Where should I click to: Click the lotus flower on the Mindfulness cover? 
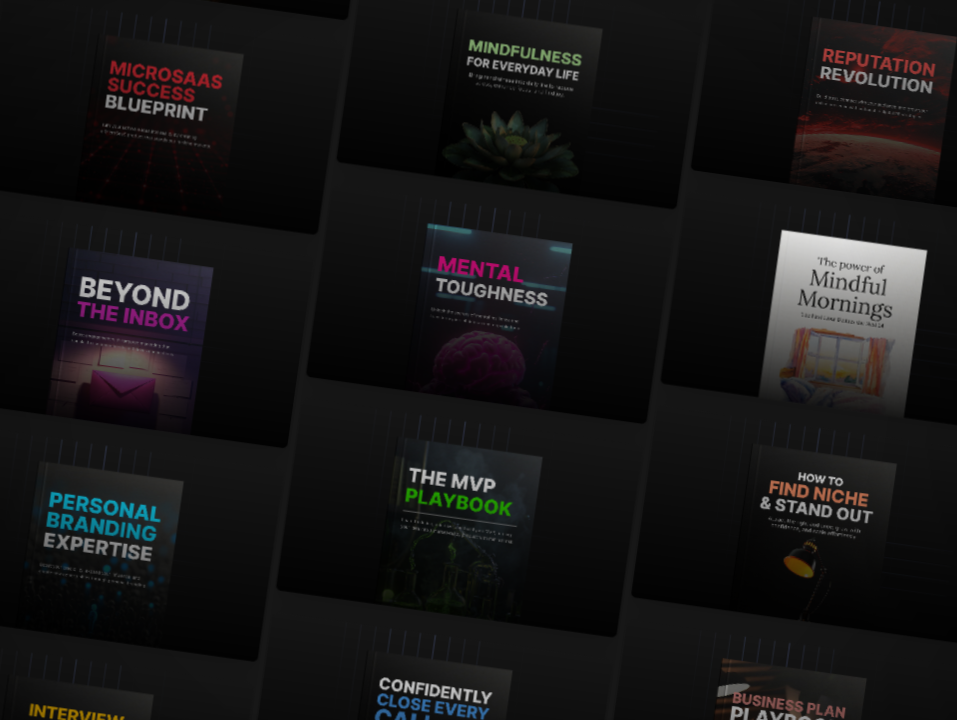coord(510,150)
